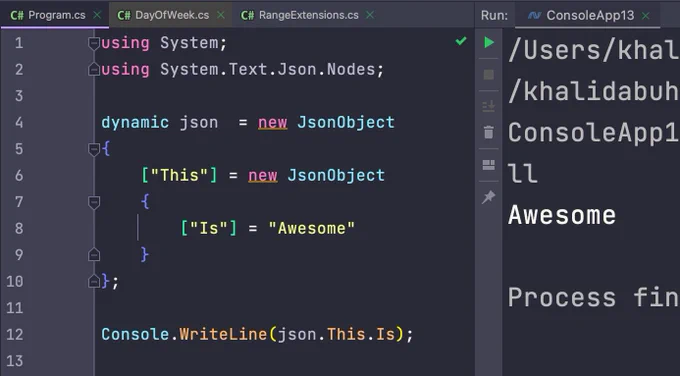Click 'System' on line 1
680x376 pixels.
[190, 43]
